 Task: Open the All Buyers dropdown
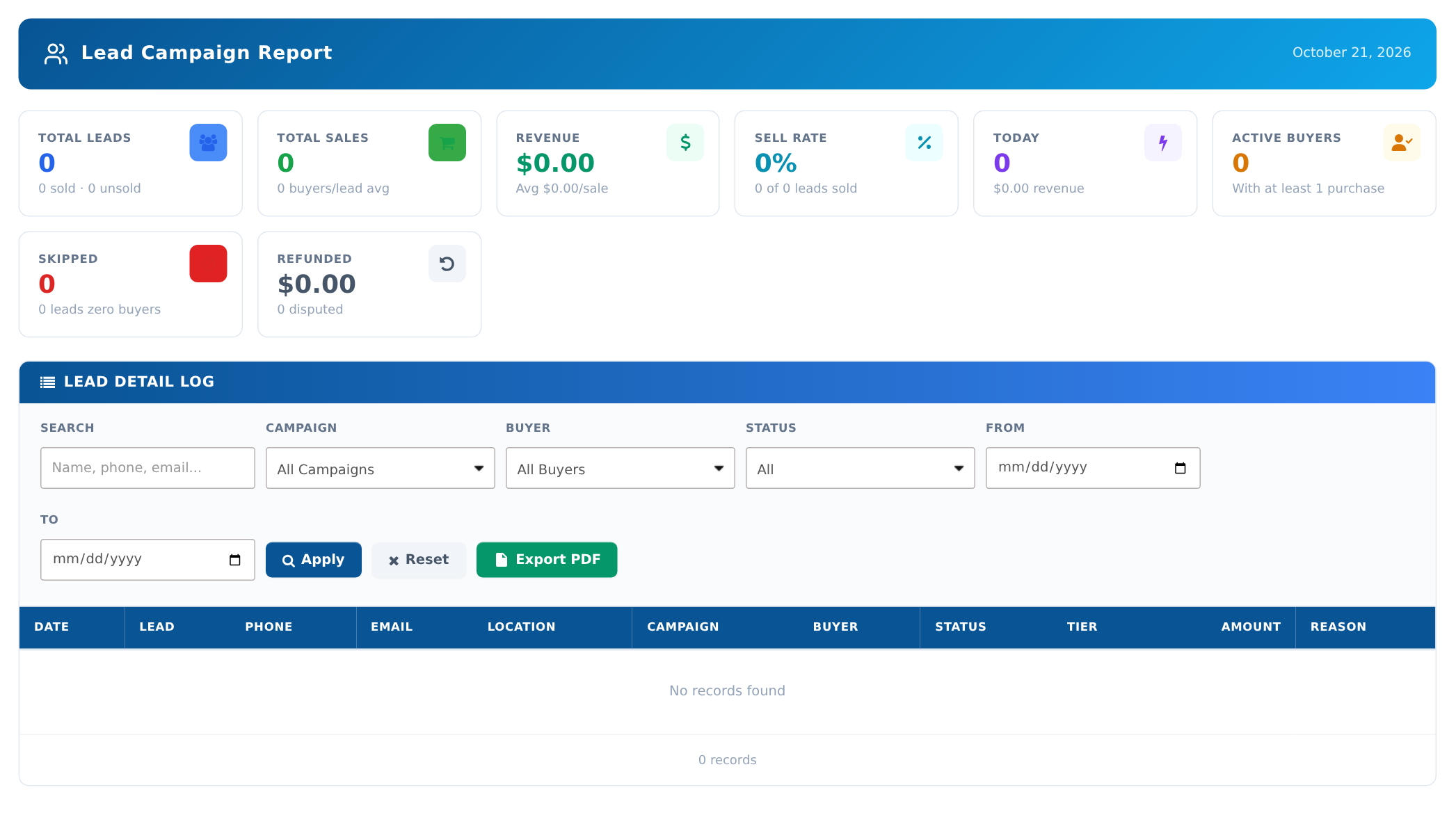pyautogui.click(x=620, y=468)
